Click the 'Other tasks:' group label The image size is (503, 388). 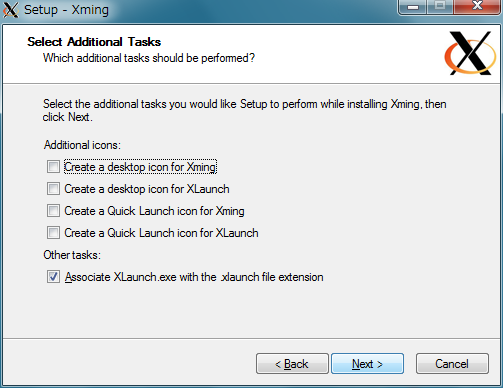click(72, 255)
